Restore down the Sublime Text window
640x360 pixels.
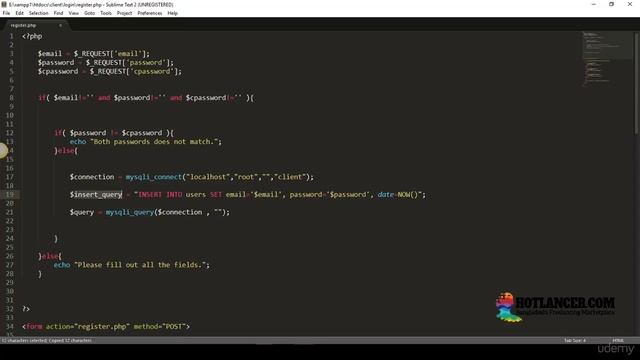point(611,4)
